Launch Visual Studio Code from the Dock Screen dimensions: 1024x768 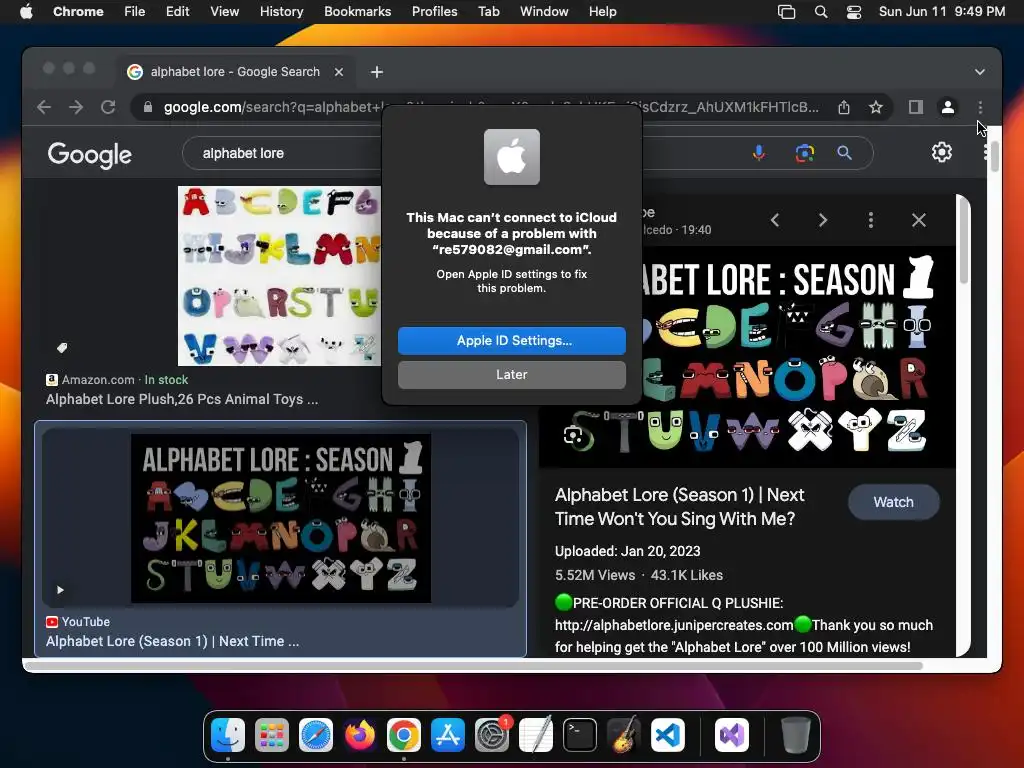coord(667,735)
